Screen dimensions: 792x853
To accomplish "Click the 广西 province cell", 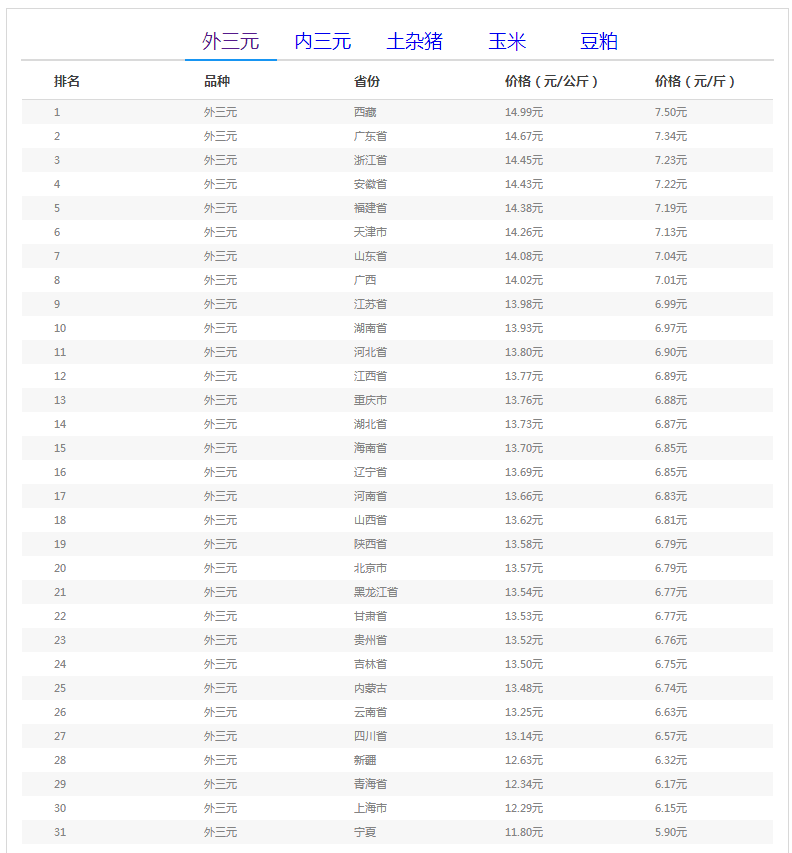I will tap(365, 280).
